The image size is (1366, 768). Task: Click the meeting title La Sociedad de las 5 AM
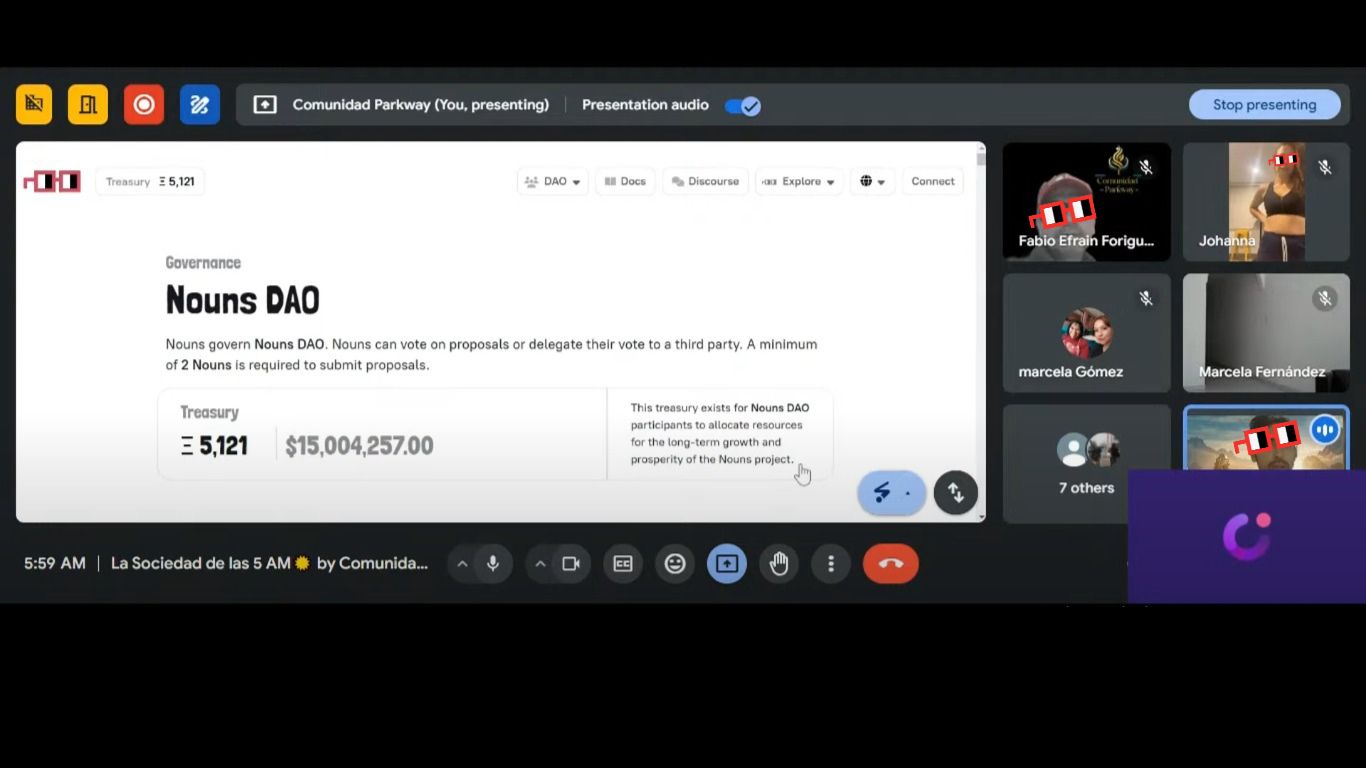pos(269,564)
